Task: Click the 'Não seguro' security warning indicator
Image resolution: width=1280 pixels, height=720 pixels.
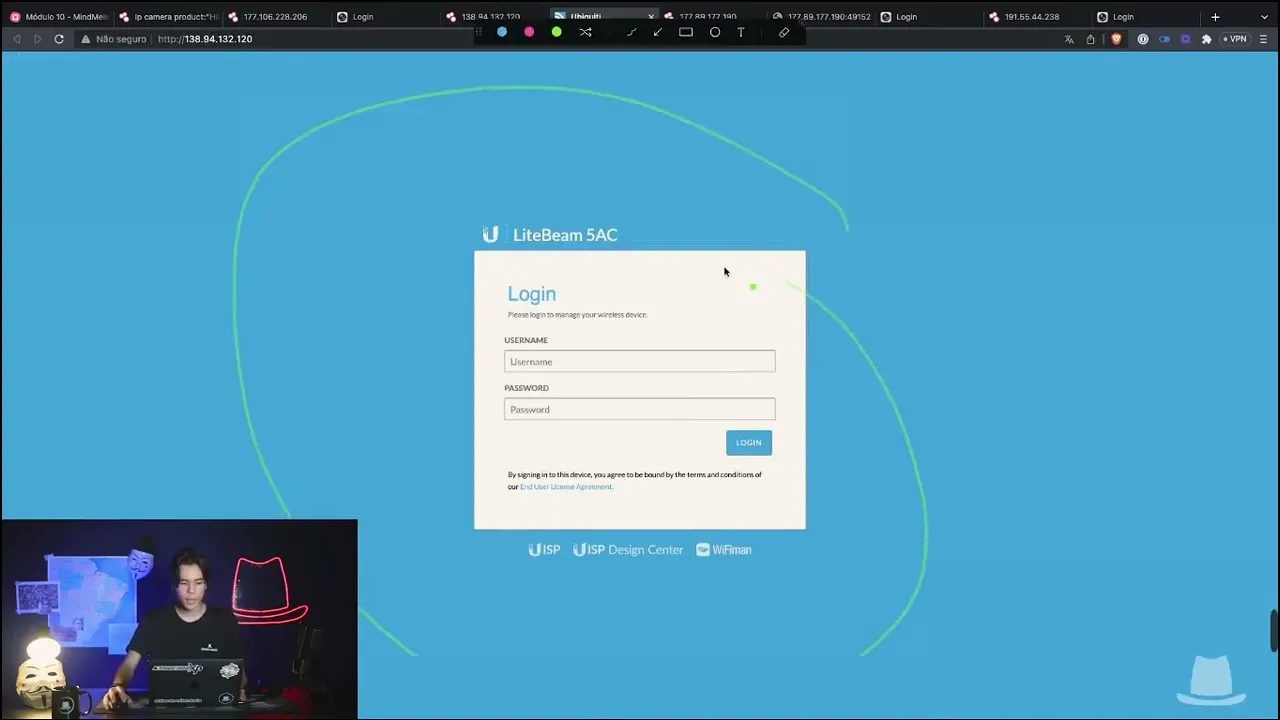Action: [113, 39]
